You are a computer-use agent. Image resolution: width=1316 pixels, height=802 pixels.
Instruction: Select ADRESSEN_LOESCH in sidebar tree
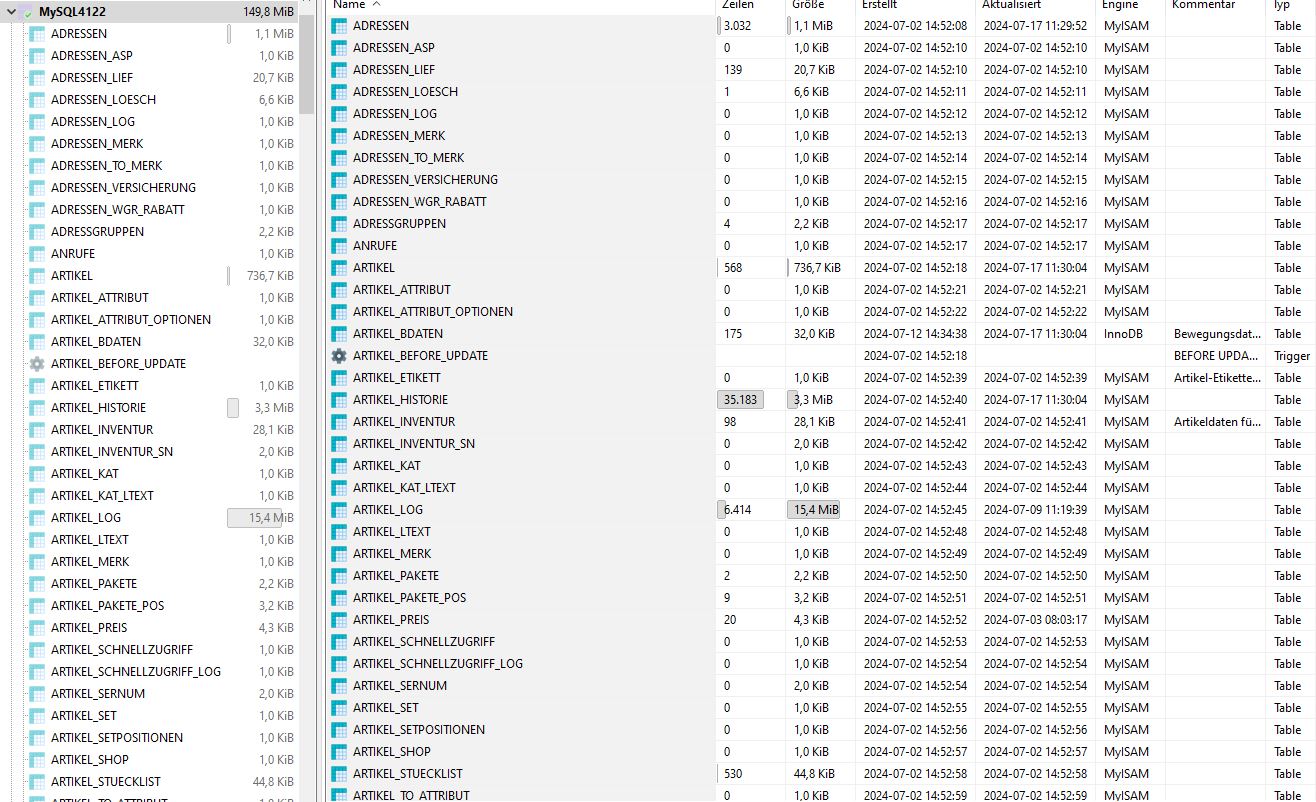(103, 100)
